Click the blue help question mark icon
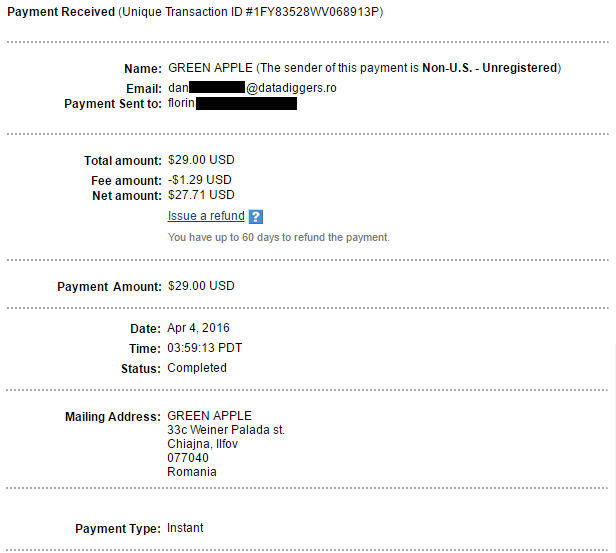616x553 pixels. [x=255, y=217]
